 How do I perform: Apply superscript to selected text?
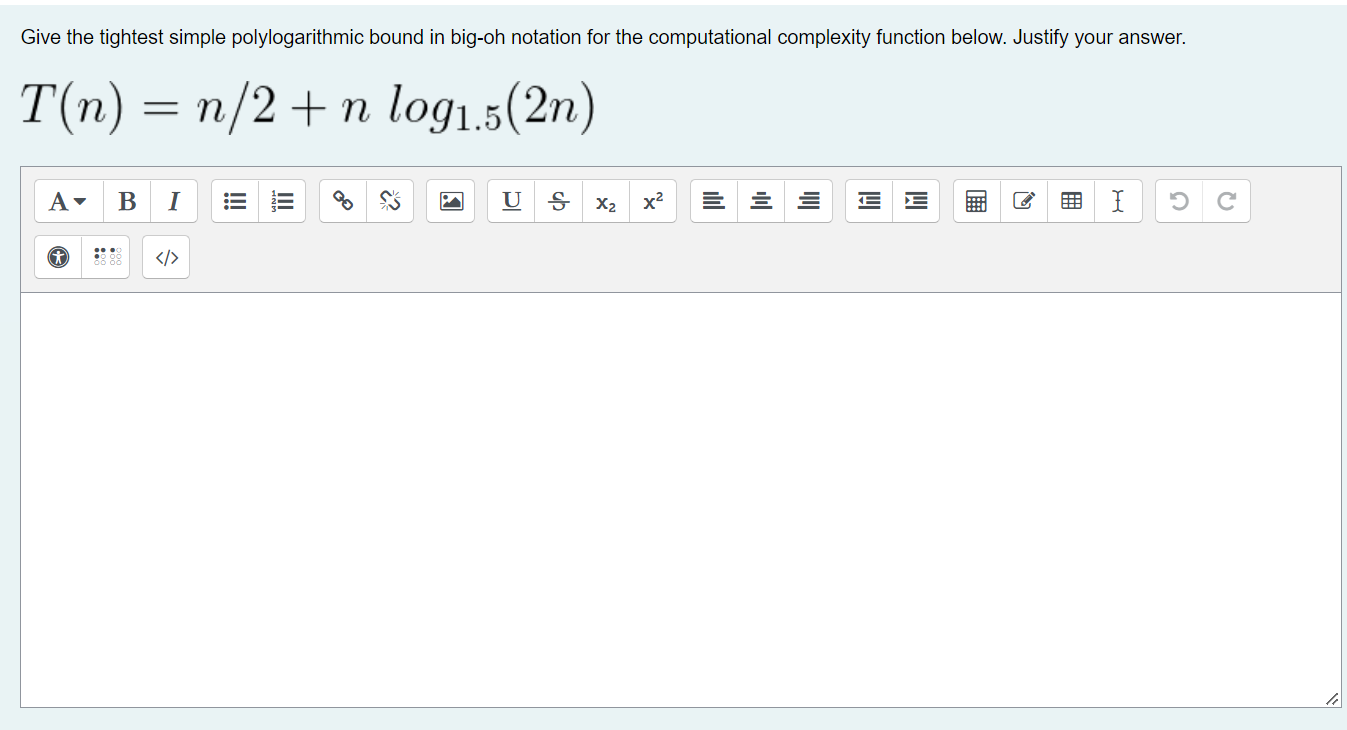point(652,201)
